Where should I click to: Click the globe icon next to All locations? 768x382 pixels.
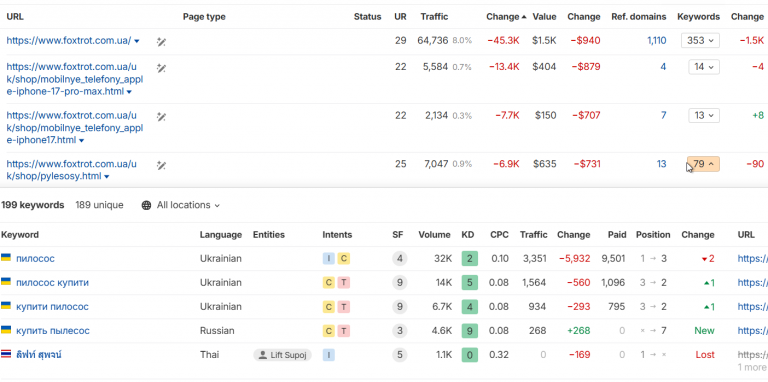(146, 205)
